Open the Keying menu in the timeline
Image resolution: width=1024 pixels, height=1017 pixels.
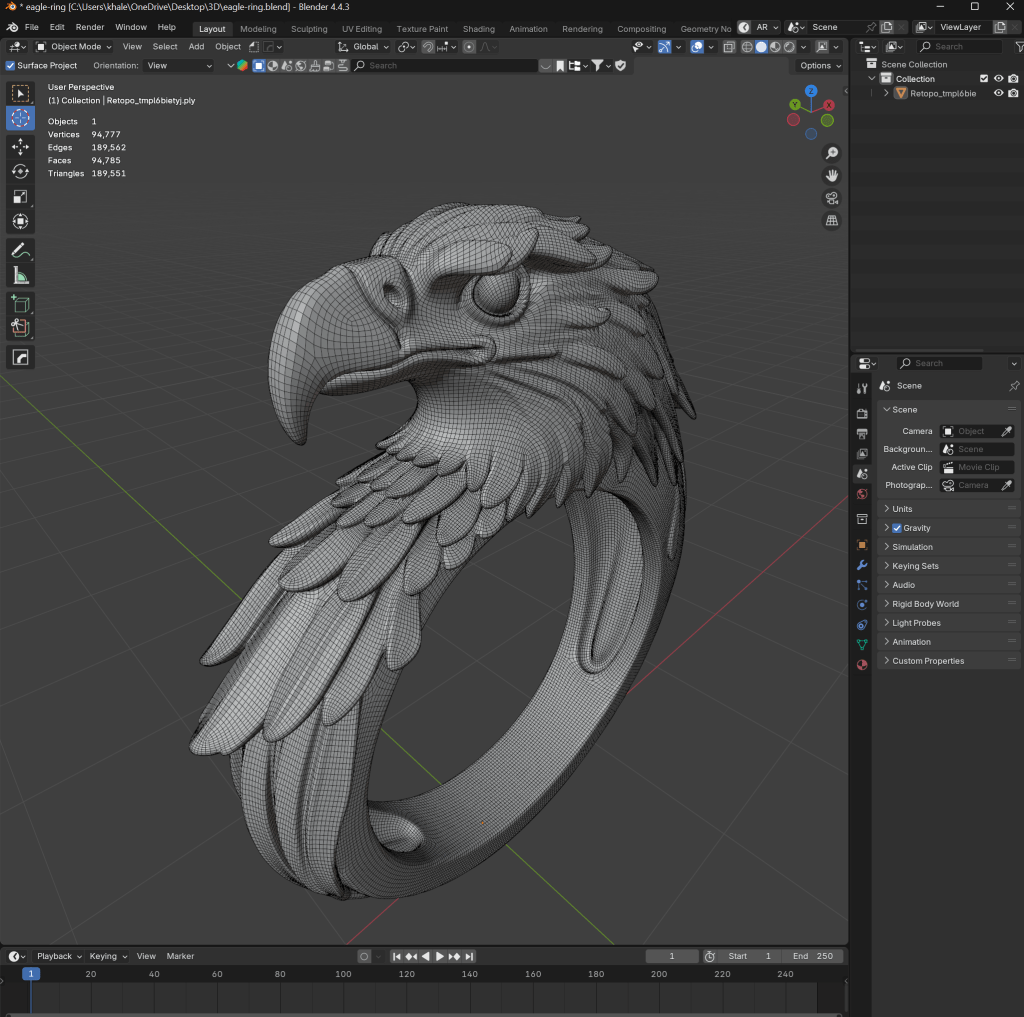point(106,956)
